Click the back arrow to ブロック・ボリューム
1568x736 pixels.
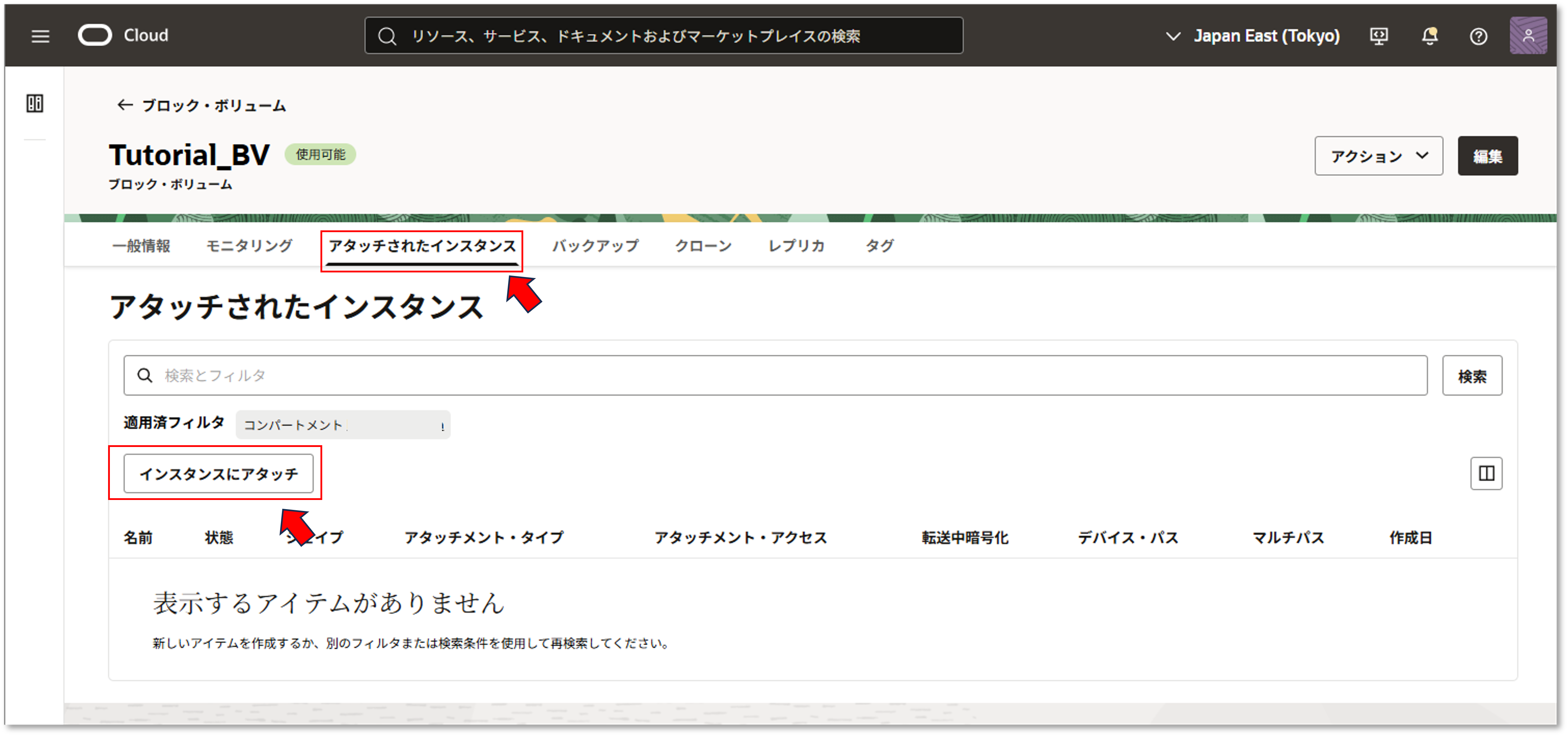click(125, 105)
